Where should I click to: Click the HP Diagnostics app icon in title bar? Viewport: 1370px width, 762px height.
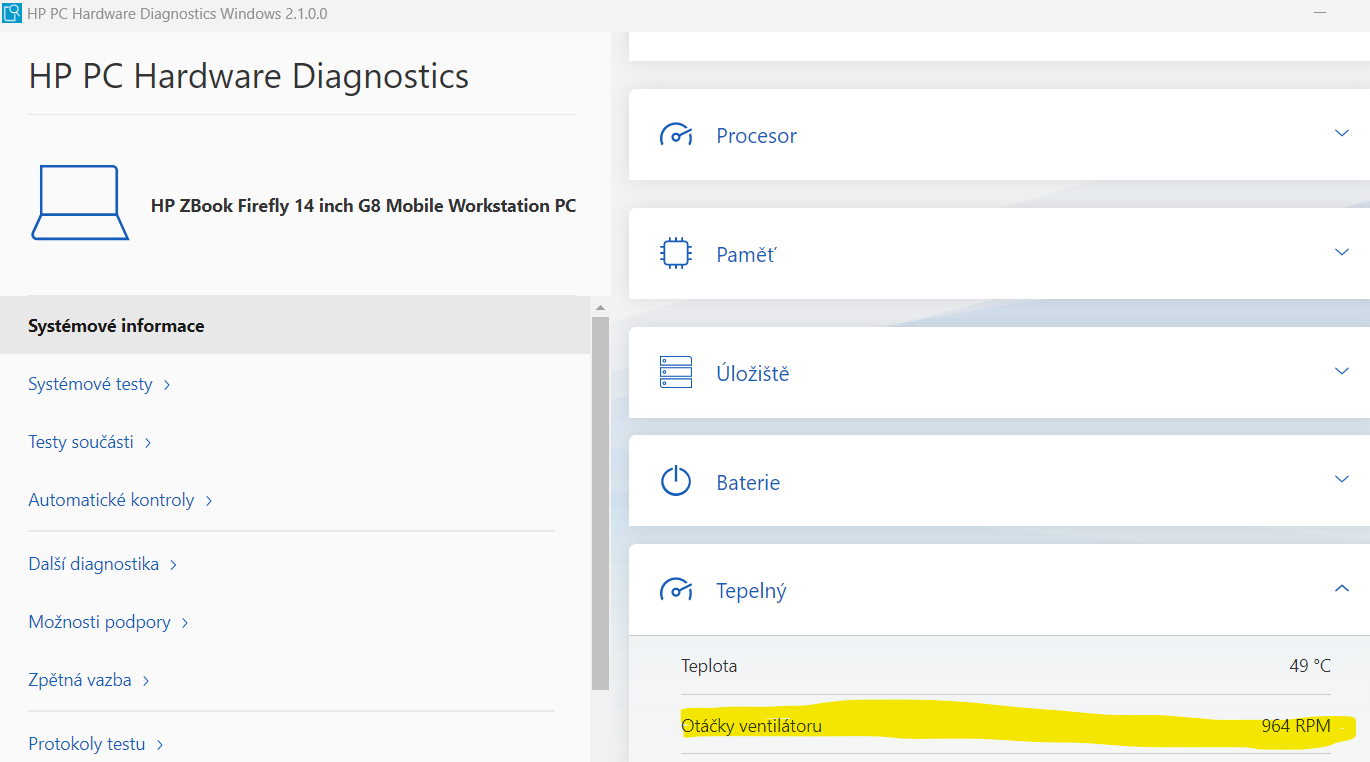click(12, 14)
